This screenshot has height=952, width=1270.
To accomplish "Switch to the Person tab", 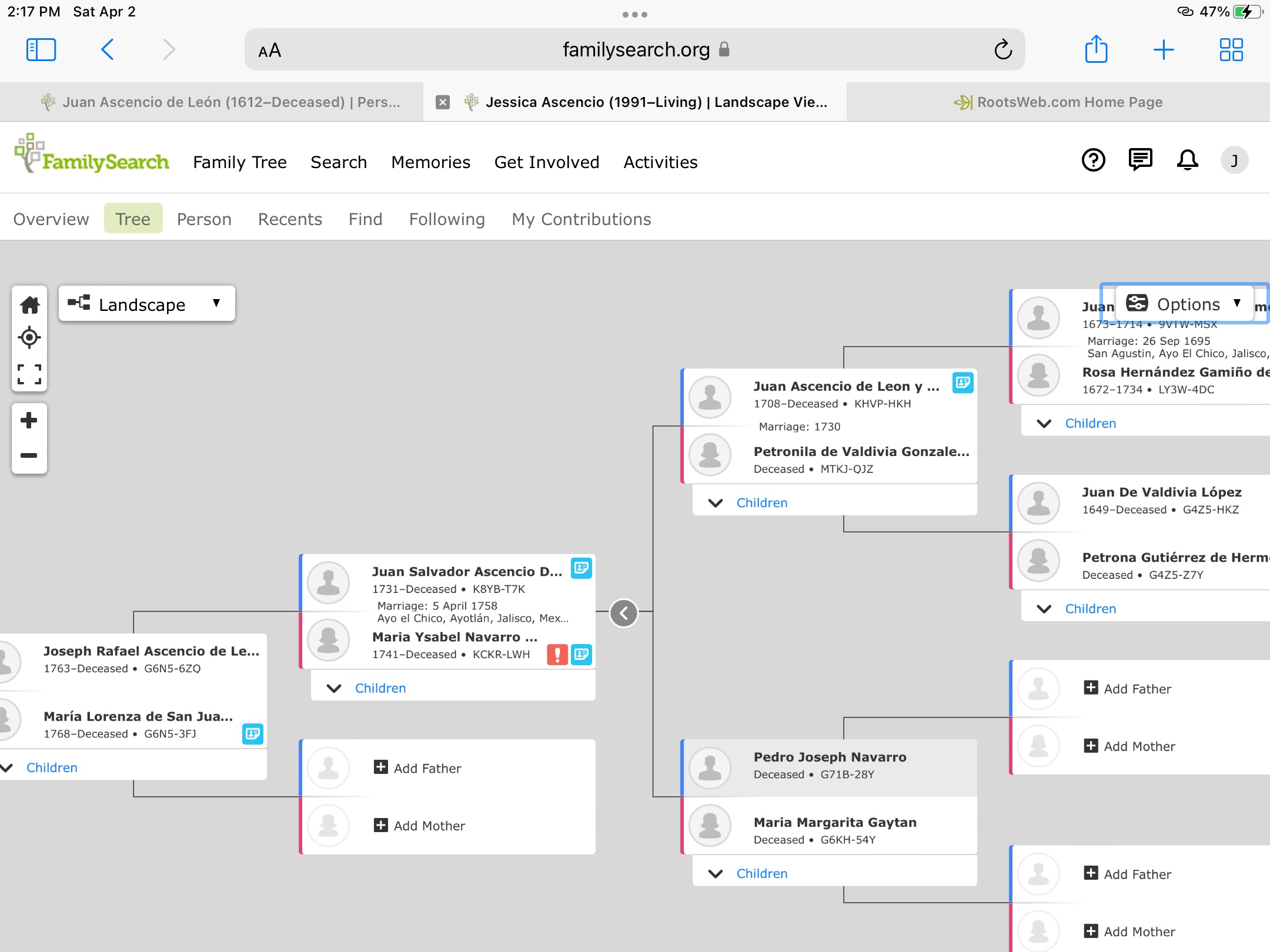I will [x=204, y=219].
